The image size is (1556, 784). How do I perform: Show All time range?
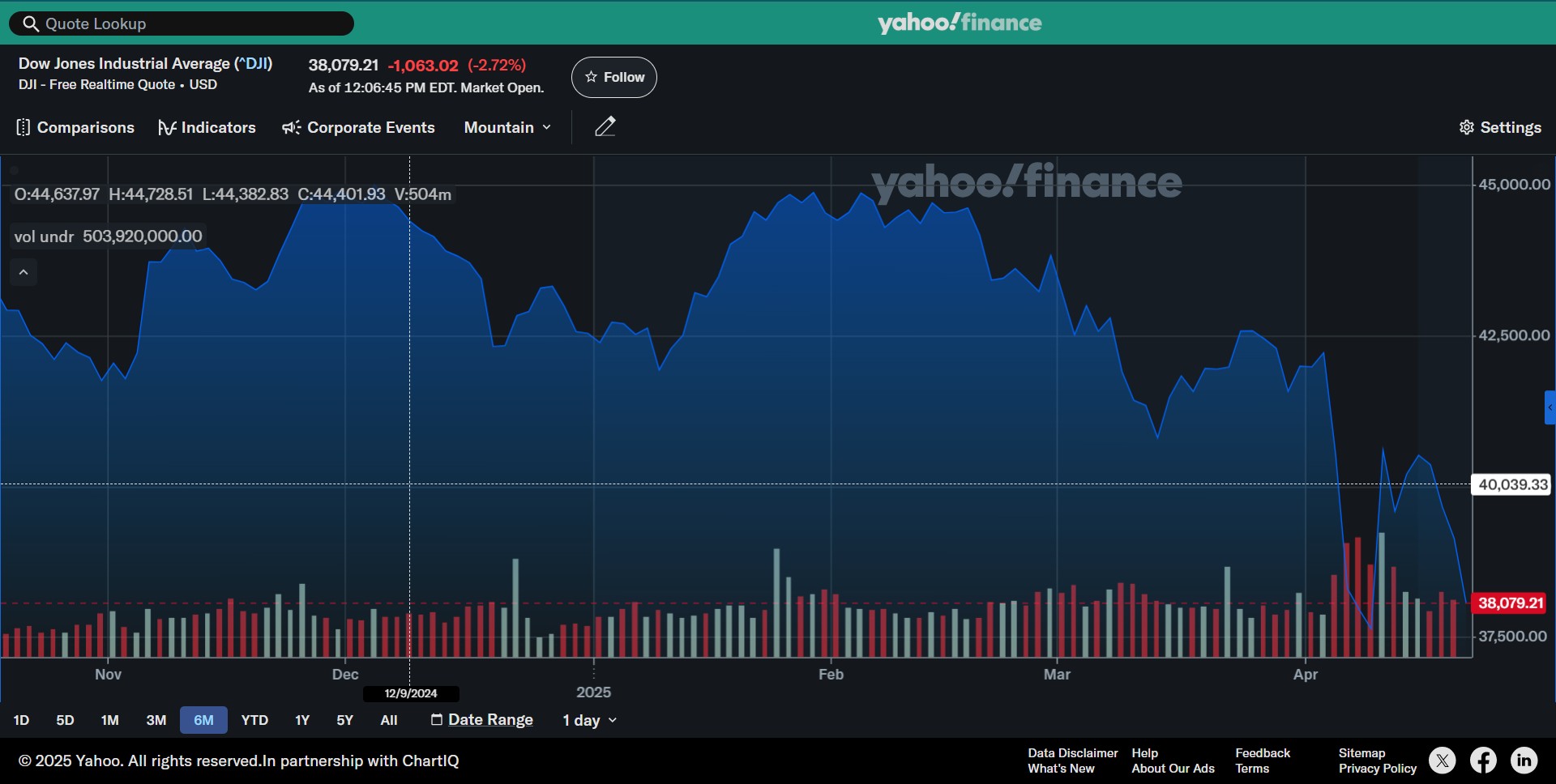(x=389, y=720)
